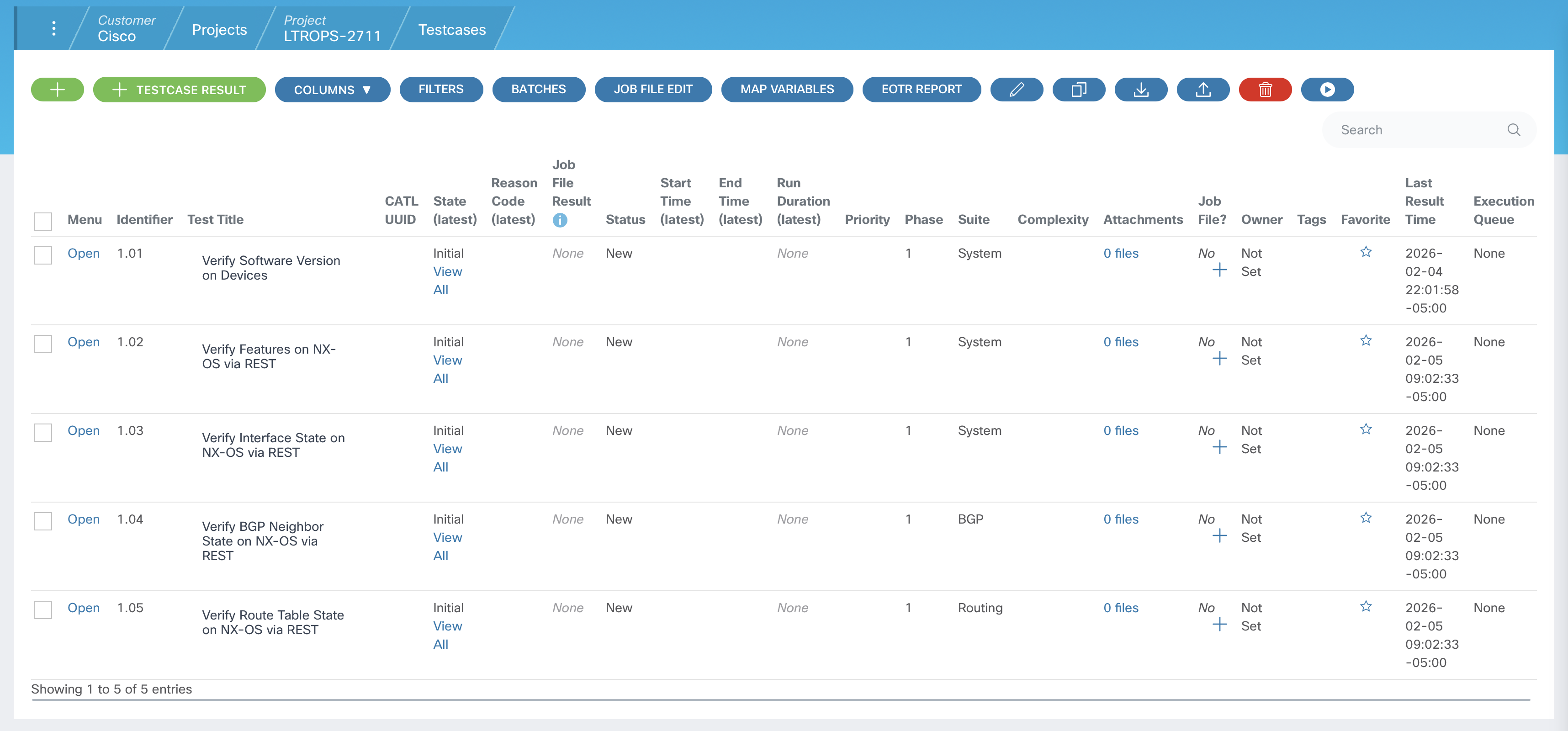Select the Testcases breadcrumb tab
Viewport: 1568px width, 731px height.
tap(452, 30)
